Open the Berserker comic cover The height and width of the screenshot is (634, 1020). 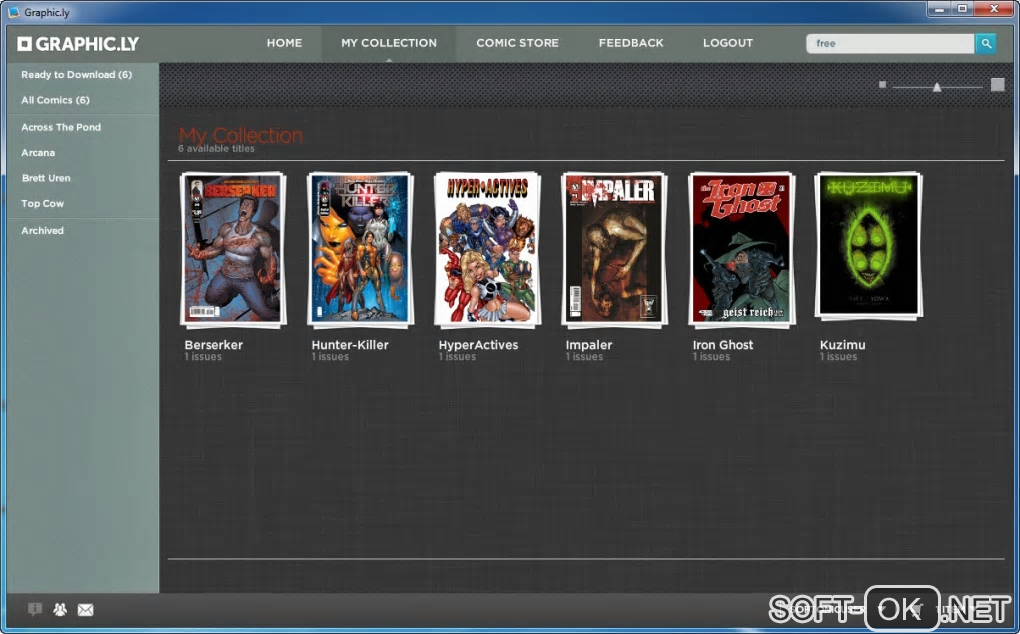[x=233, y=250]
